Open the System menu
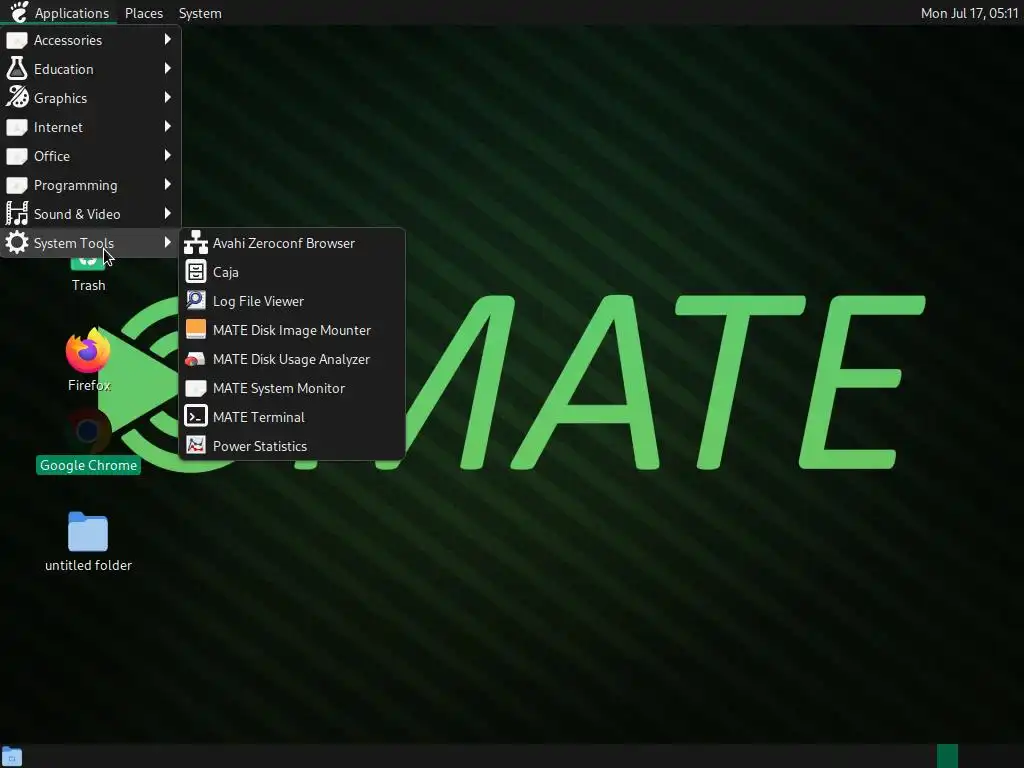The width and height of the screenshot is (1024, 768). [x=200, y=13]
